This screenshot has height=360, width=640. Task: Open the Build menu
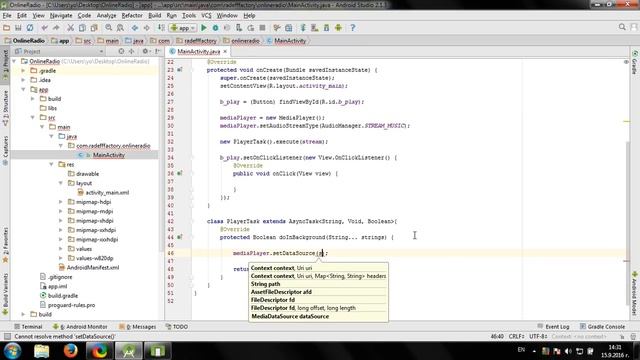coord(154,16)
